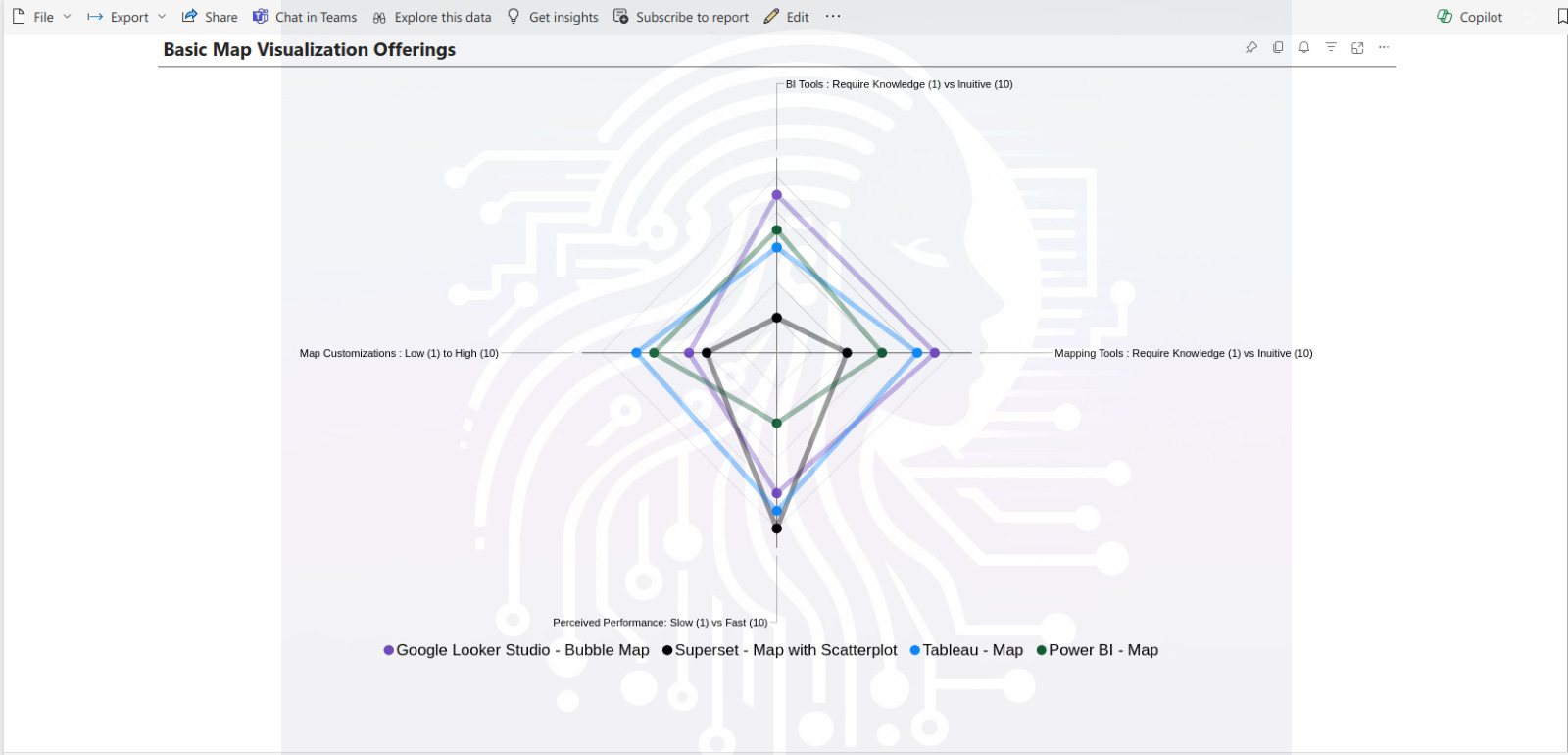Select green point on Mapping Tools axis

[x=882, y=353]
